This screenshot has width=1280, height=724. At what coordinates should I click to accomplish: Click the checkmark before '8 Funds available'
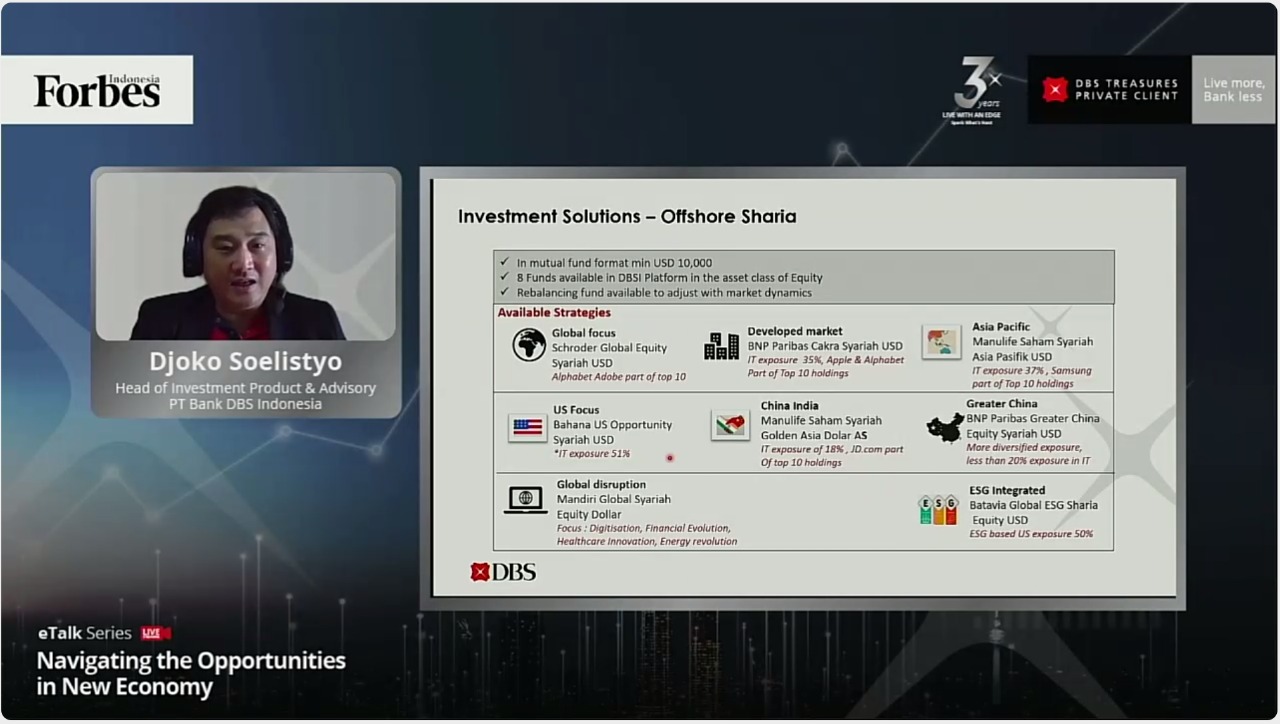point(504,277)
